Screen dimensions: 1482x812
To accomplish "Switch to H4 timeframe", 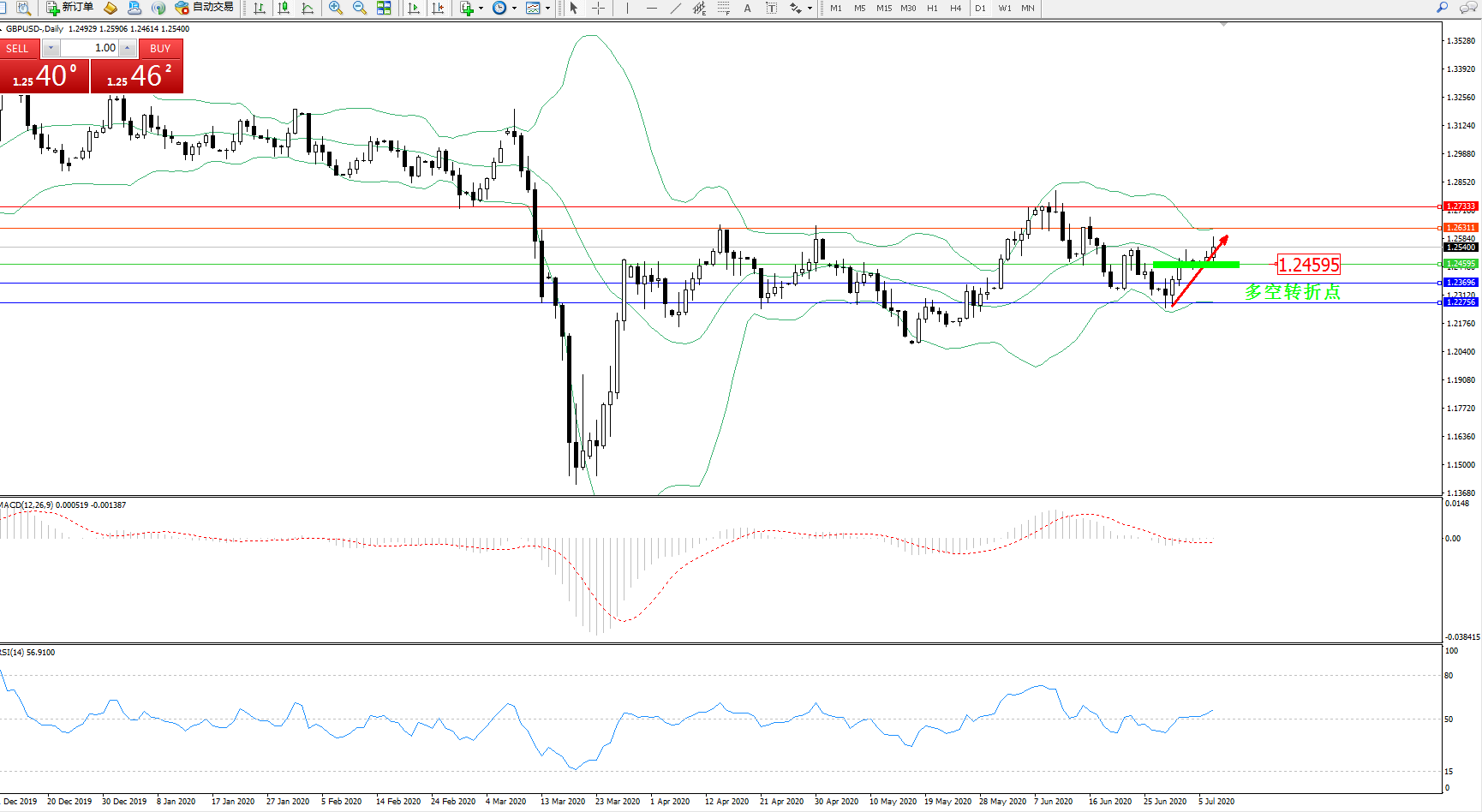I will pos(955,8).
